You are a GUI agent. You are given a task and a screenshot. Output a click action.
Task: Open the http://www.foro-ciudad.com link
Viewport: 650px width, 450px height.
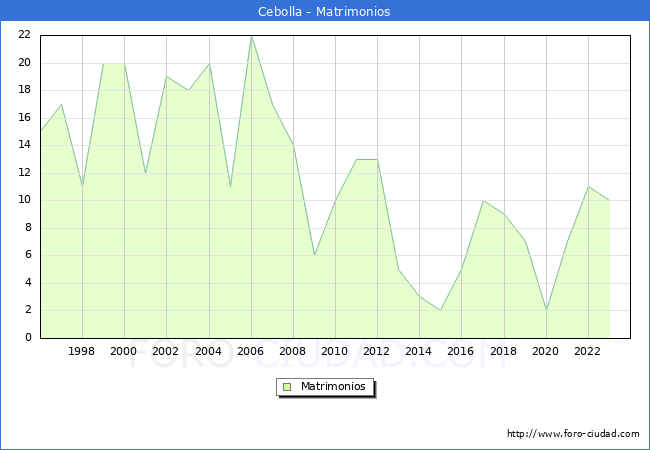click(x=573, y=434)
